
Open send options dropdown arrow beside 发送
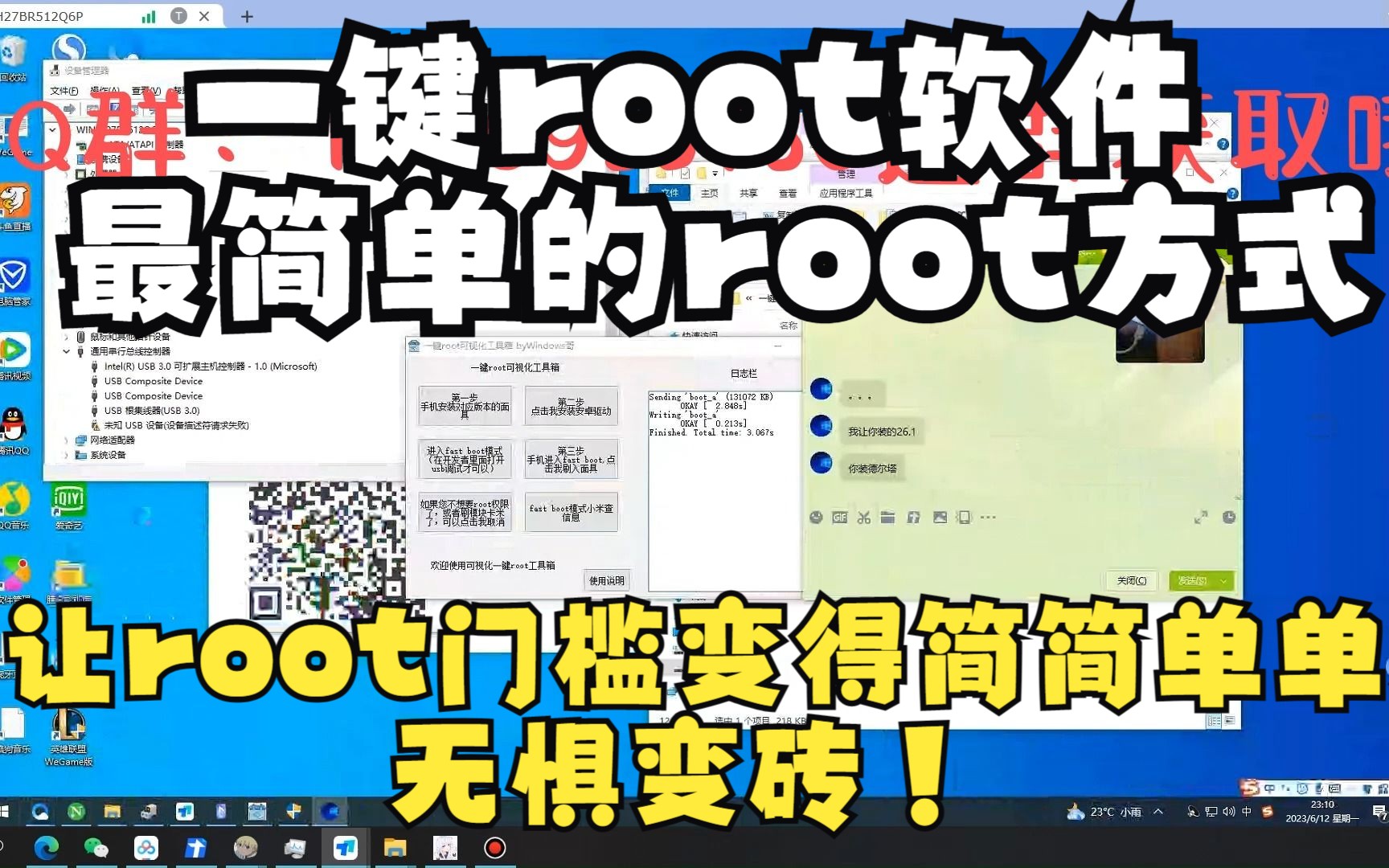tap(1224, 580)
